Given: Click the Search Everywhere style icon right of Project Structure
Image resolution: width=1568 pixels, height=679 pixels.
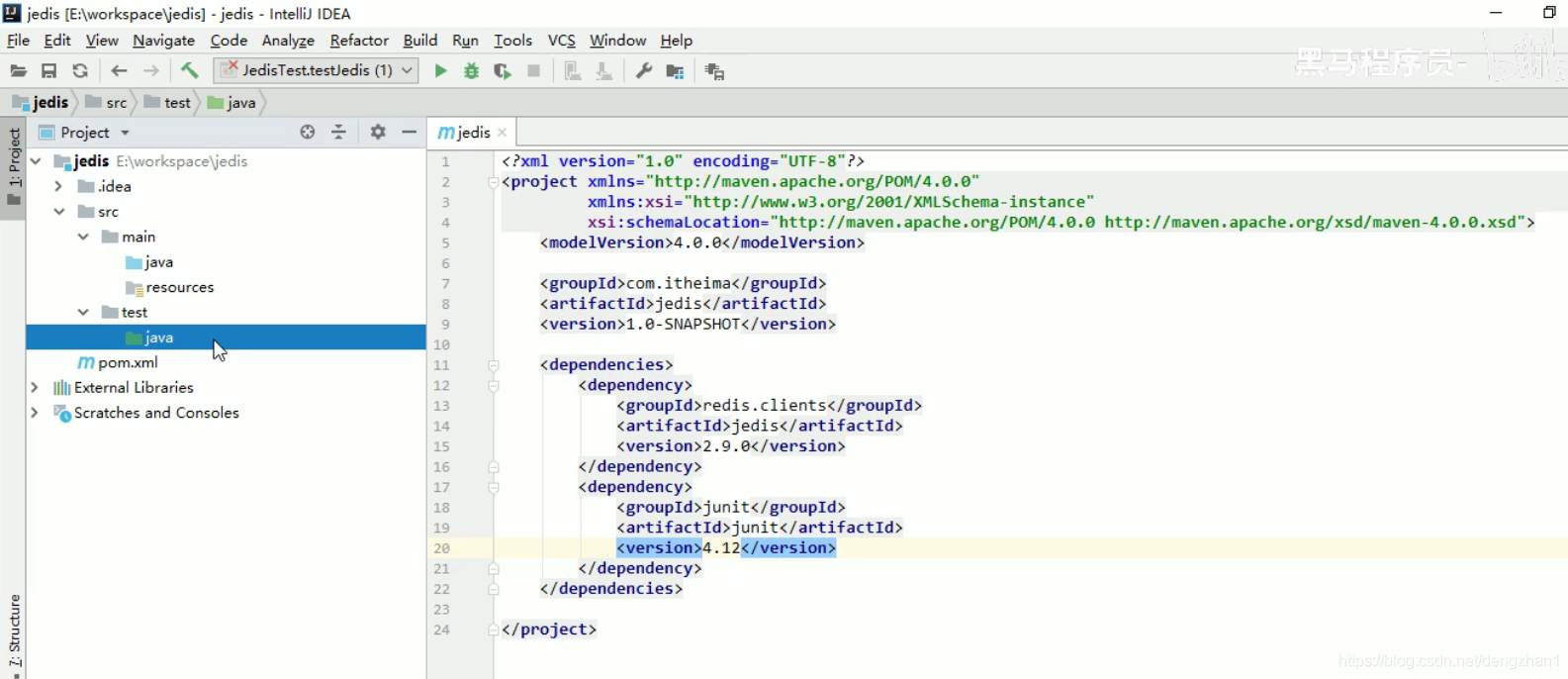Looking at the screenshot, I should coord(714,71).
